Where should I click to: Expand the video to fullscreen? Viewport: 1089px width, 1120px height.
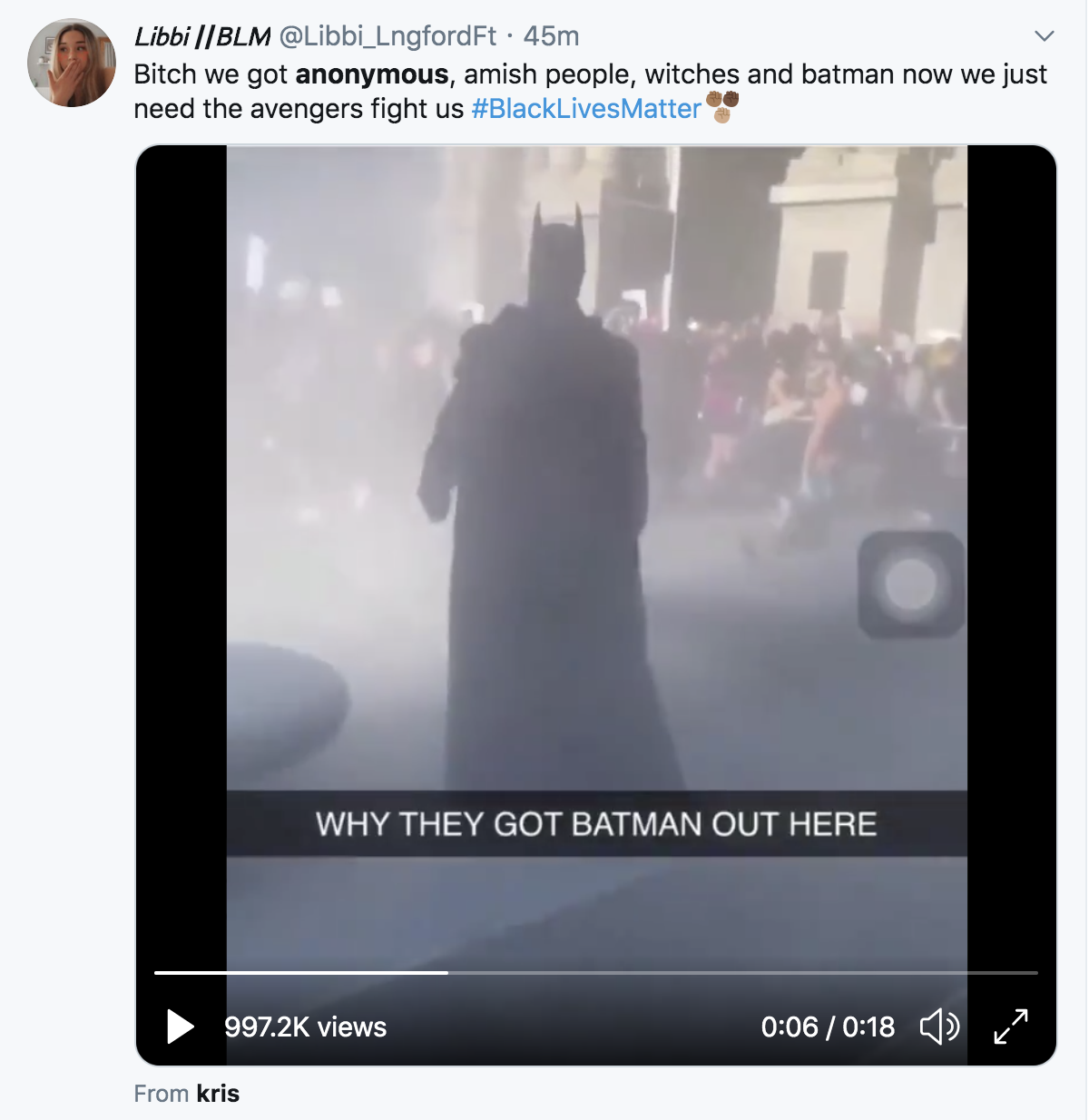[1011, 1027]
